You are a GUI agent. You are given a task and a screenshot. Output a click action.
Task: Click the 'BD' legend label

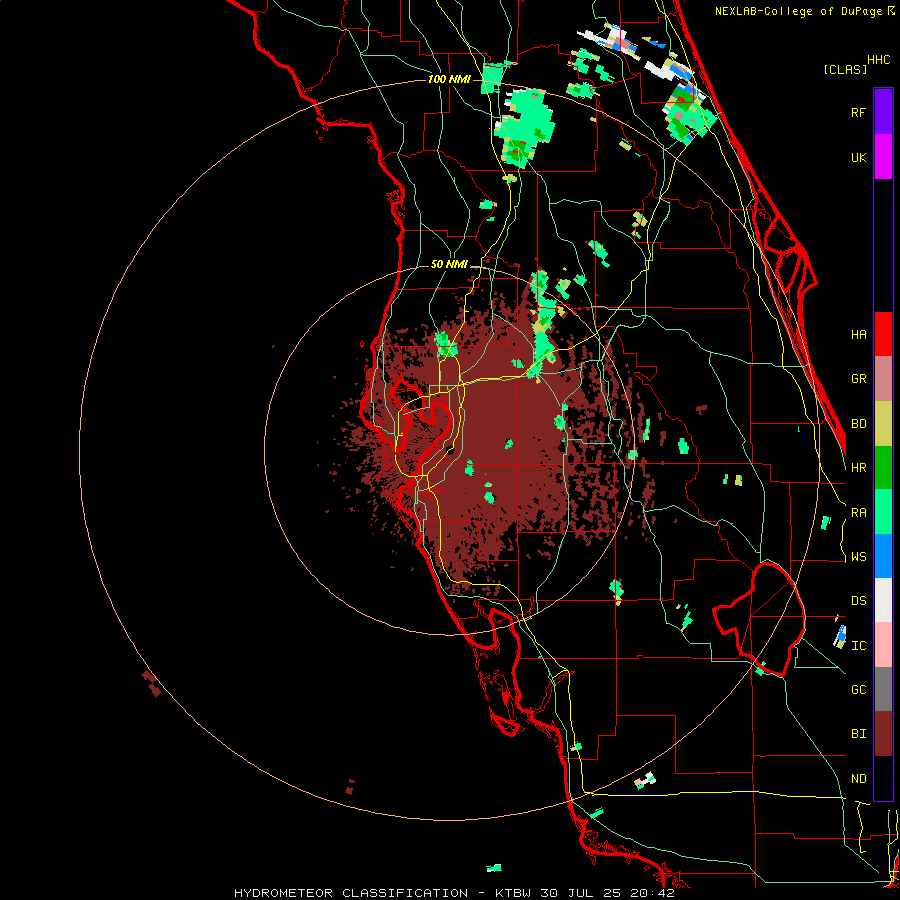coord(858,424)
